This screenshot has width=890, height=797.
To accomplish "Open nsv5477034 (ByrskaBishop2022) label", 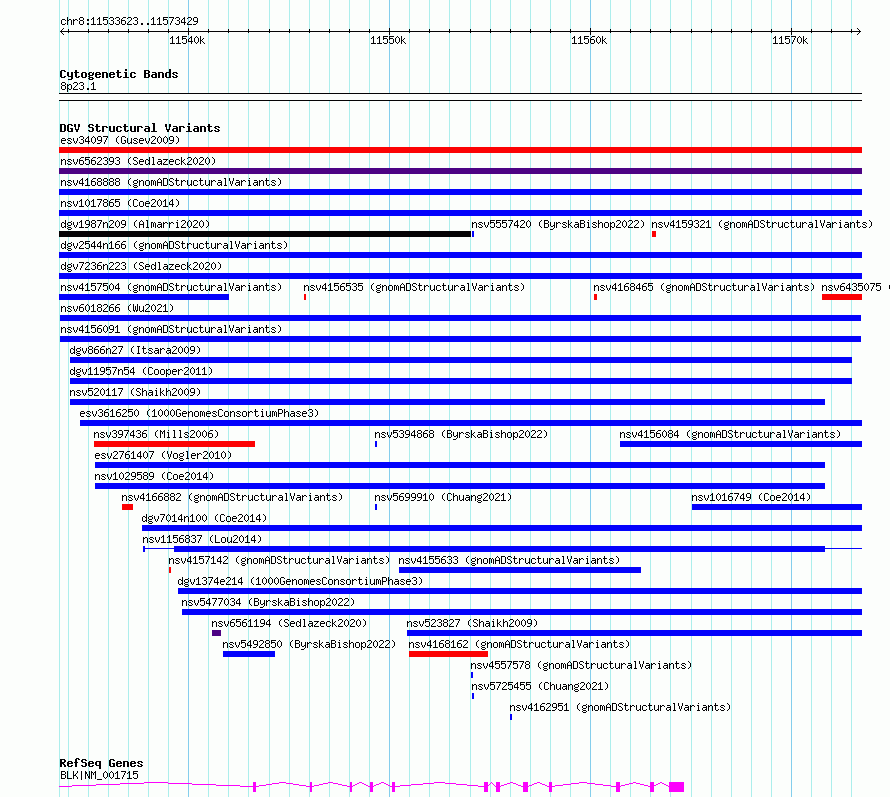I will tap(268, 602).
